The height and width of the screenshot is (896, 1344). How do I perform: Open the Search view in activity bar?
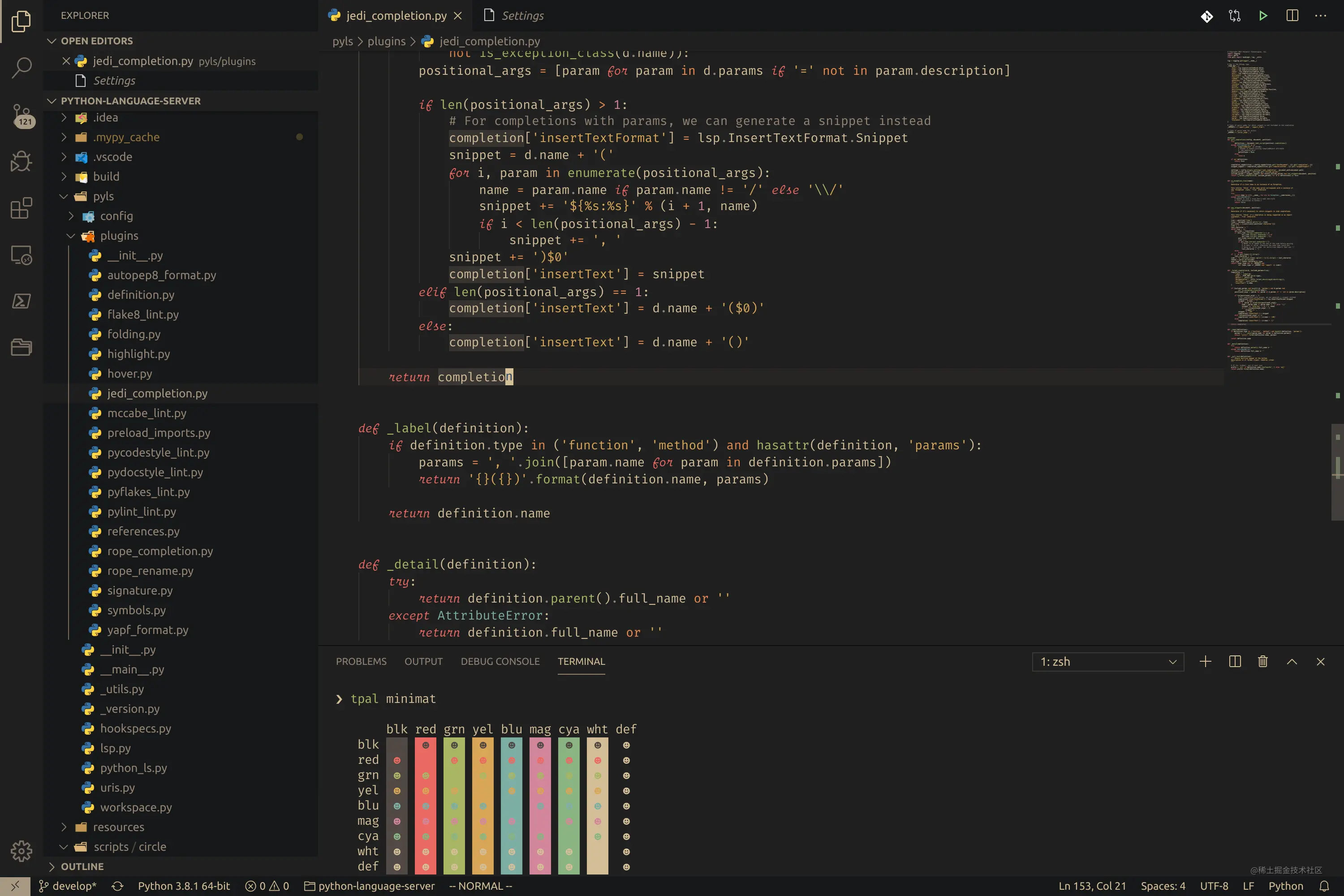pos(21,68)
